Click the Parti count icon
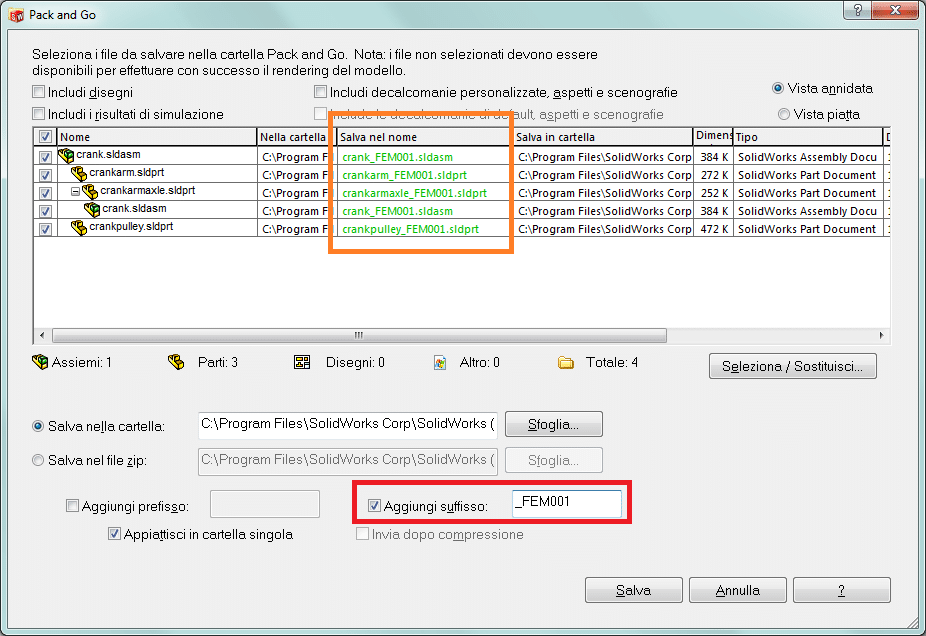The image size is (926, 636). pos(177,362)
